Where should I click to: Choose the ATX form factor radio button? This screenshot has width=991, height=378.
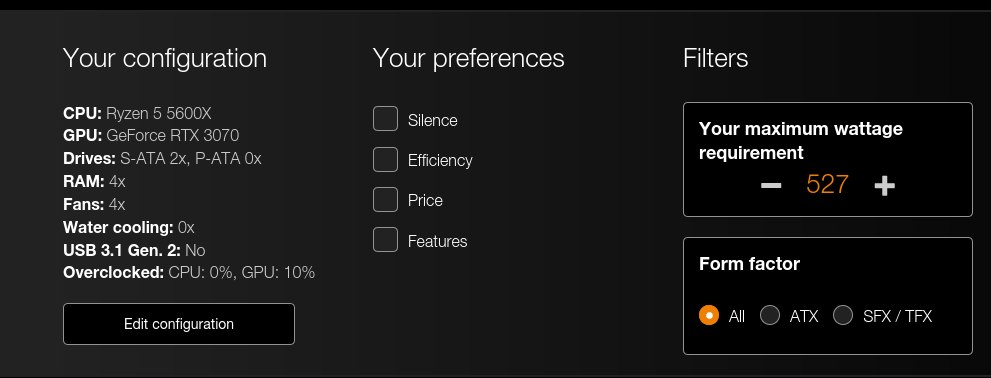click(x=770, y=315)
